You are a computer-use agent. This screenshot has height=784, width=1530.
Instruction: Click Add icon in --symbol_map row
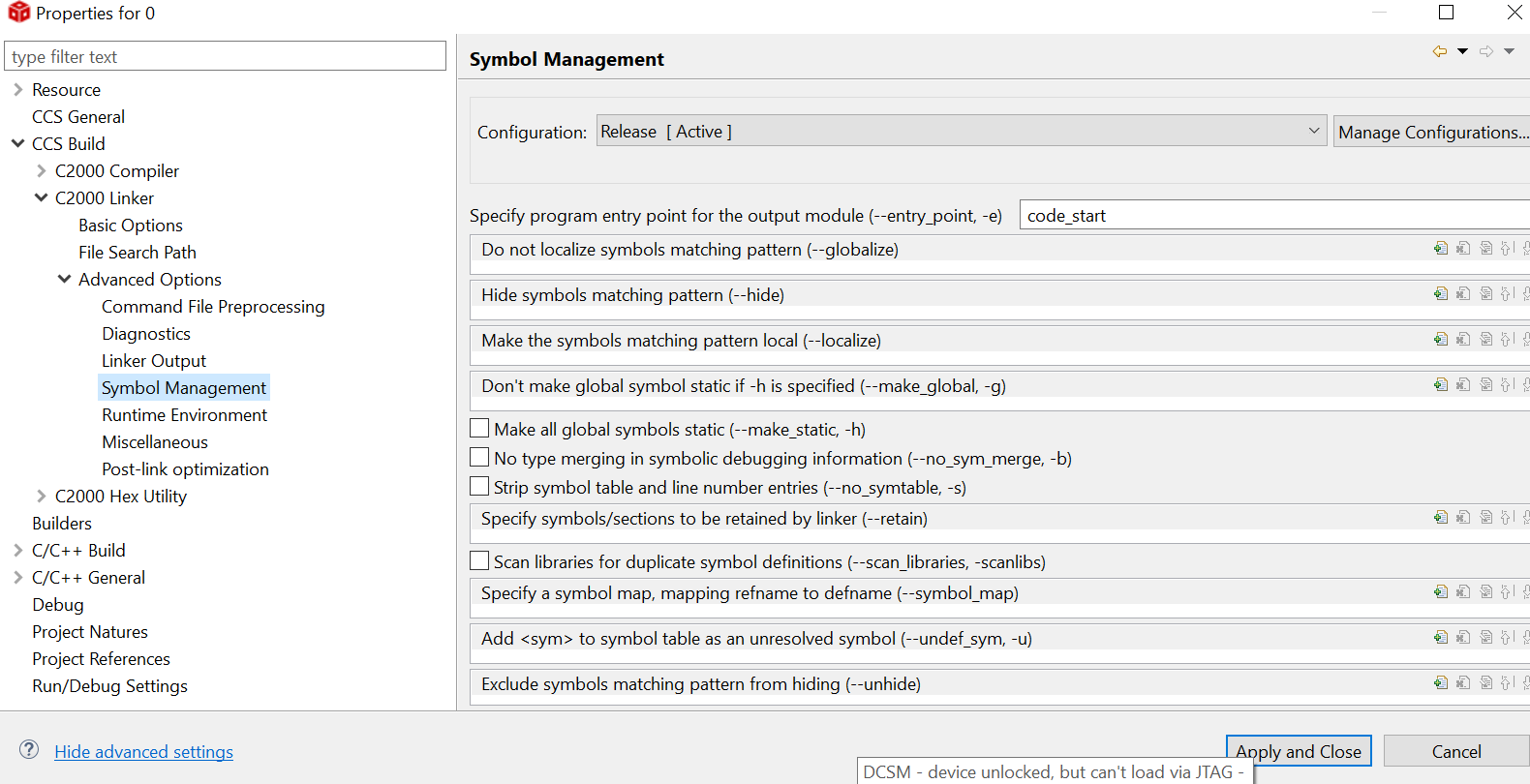click(1441, 592)
